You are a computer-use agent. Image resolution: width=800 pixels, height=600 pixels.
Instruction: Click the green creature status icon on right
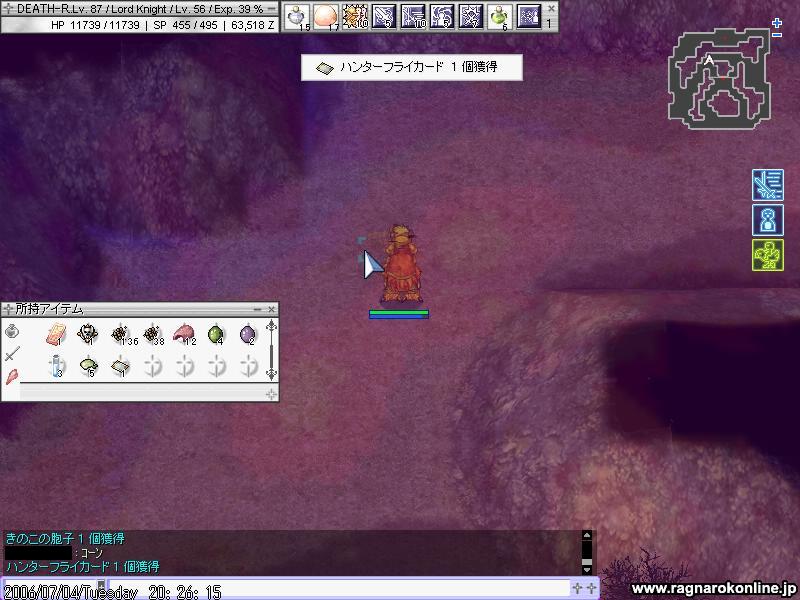point(767,255)
